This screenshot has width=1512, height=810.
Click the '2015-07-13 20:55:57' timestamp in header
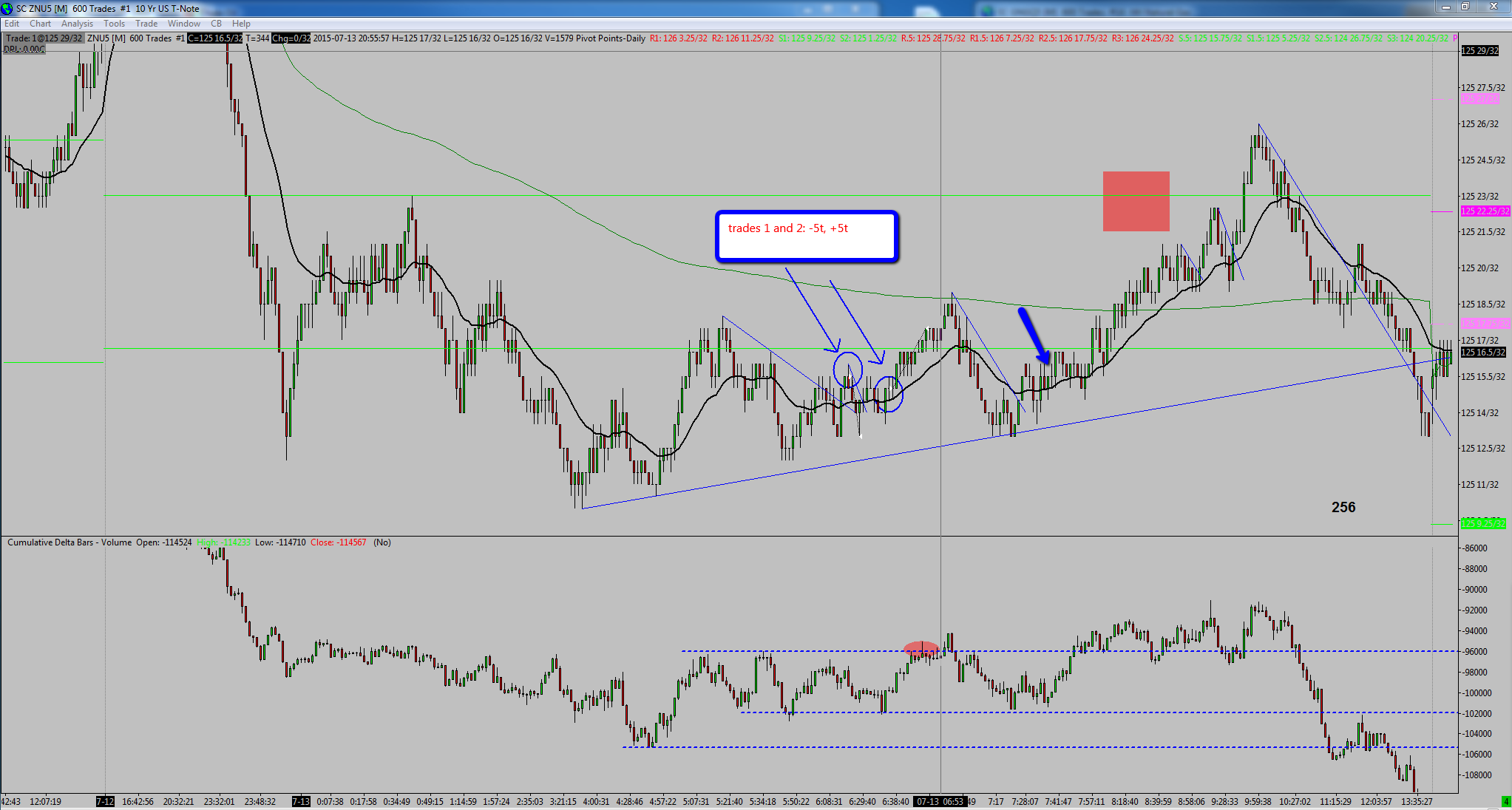coord(351,38)
